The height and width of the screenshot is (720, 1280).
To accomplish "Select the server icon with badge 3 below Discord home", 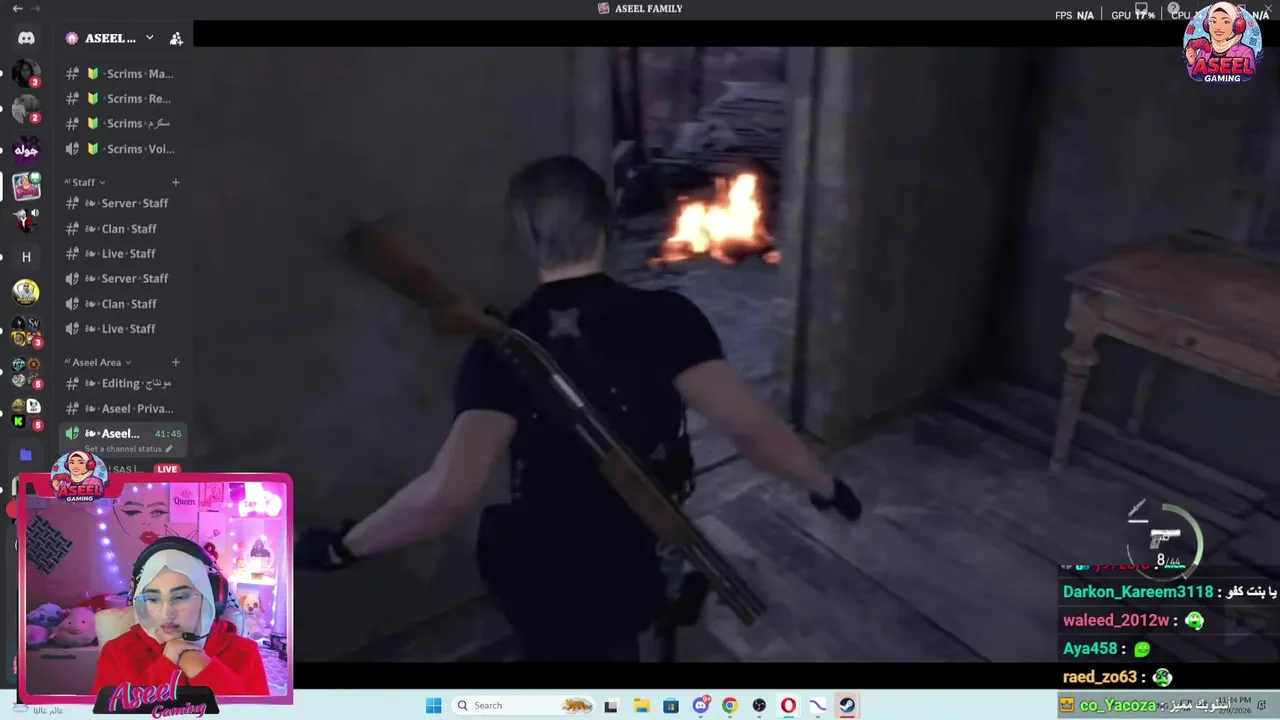I will tap(26, 73).
